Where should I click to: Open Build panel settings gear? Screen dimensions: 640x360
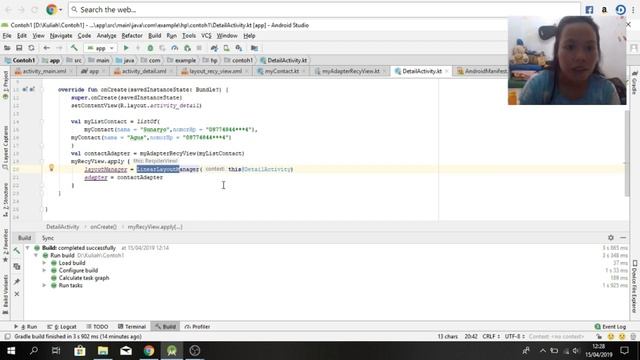tap(611, 238)
